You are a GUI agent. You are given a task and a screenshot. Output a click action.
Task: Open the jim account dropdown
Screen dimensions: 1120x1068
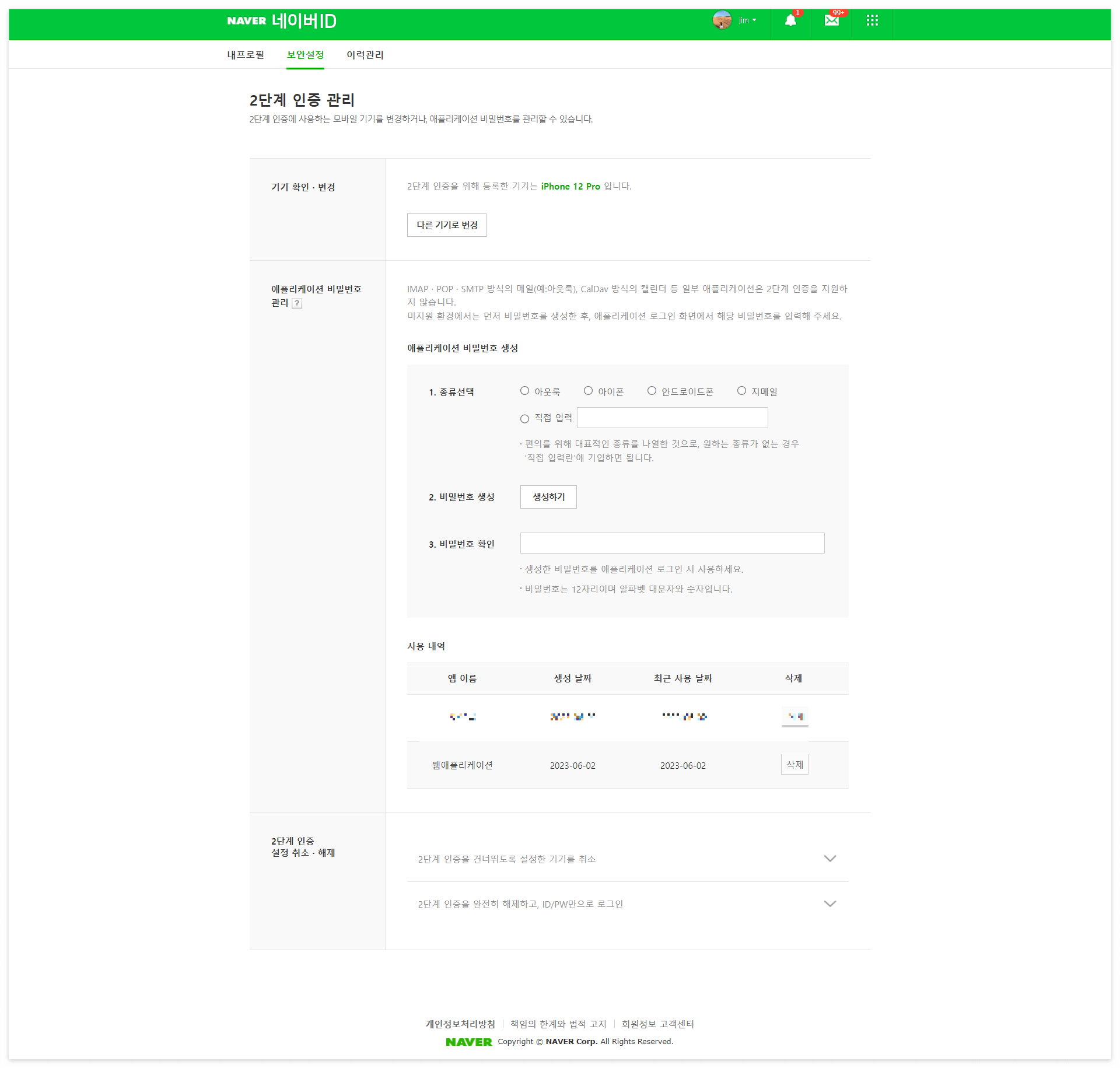(x=748, y=20)
